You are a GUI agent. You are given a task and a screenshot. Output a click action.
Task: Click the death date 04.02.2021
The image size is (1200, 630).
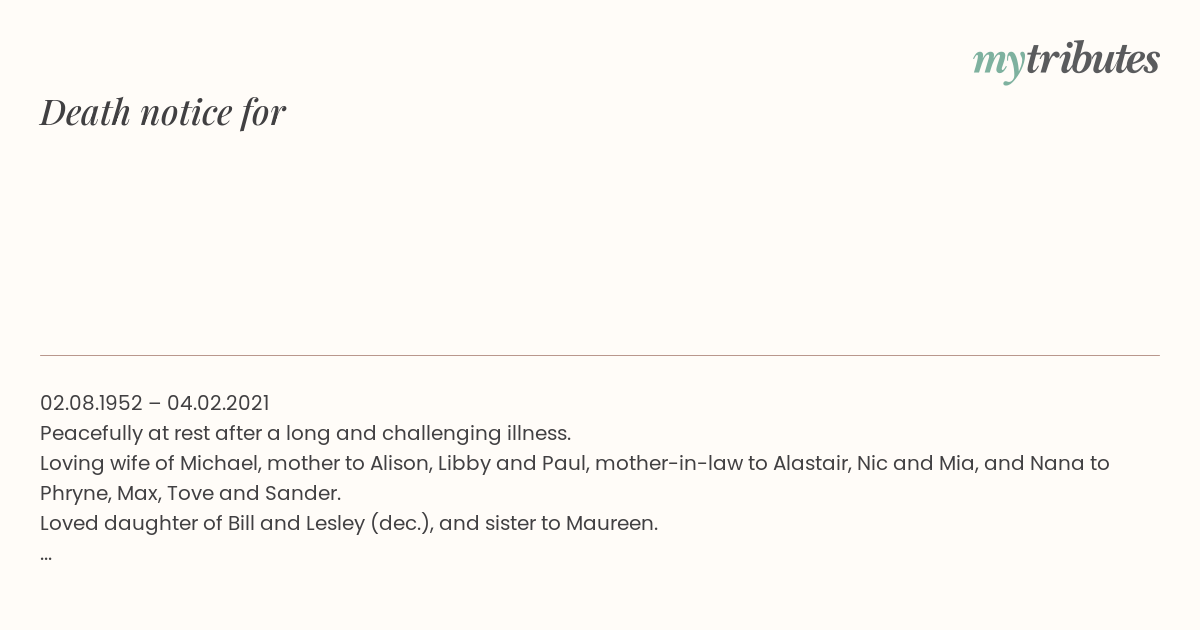click(218, 403)
